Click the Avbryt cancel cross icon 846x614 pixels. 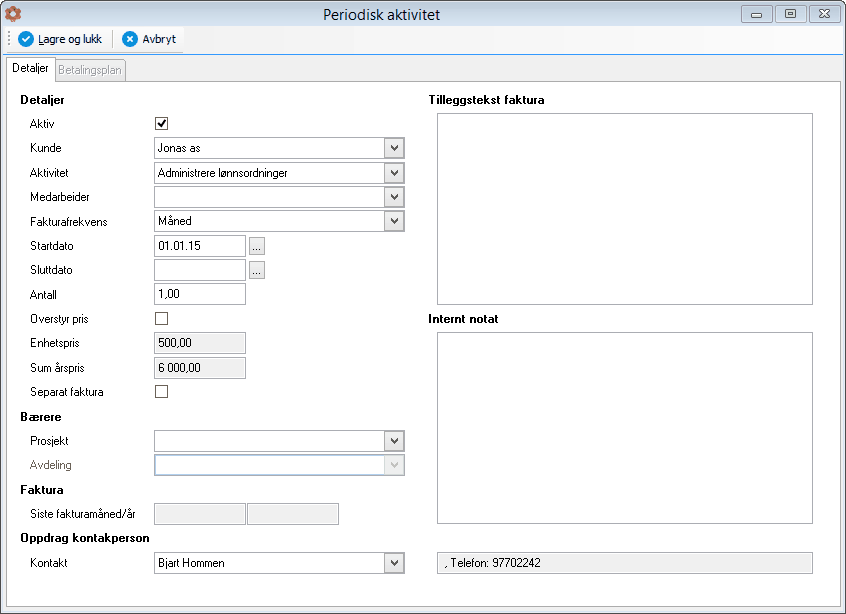click(129, 39)
